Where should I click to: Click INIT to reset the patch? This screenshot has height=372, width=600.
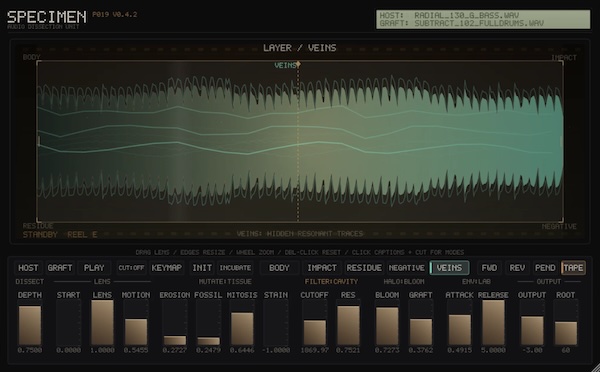tap(202, 268)
